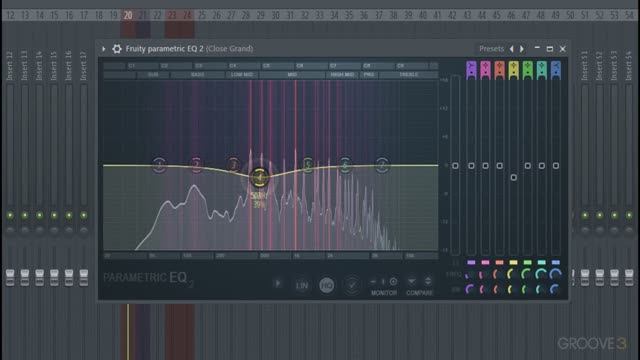
Task: Click the purple band 1 gain slider handle
Action: click(x=471, y=166)
